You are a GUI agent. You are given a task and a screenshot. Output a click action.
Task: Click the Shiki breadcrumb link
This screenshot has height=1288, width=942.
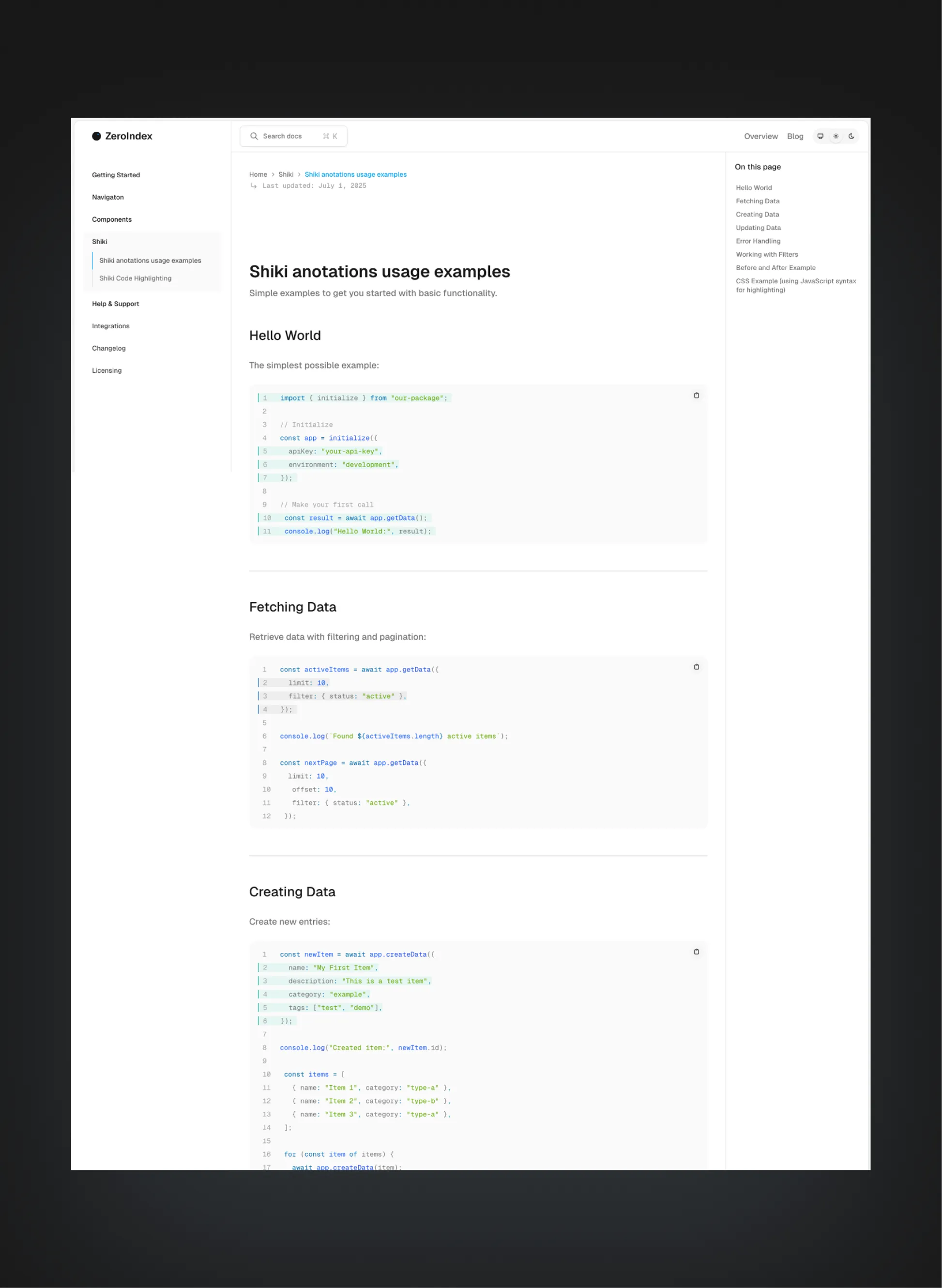point(286,174)
